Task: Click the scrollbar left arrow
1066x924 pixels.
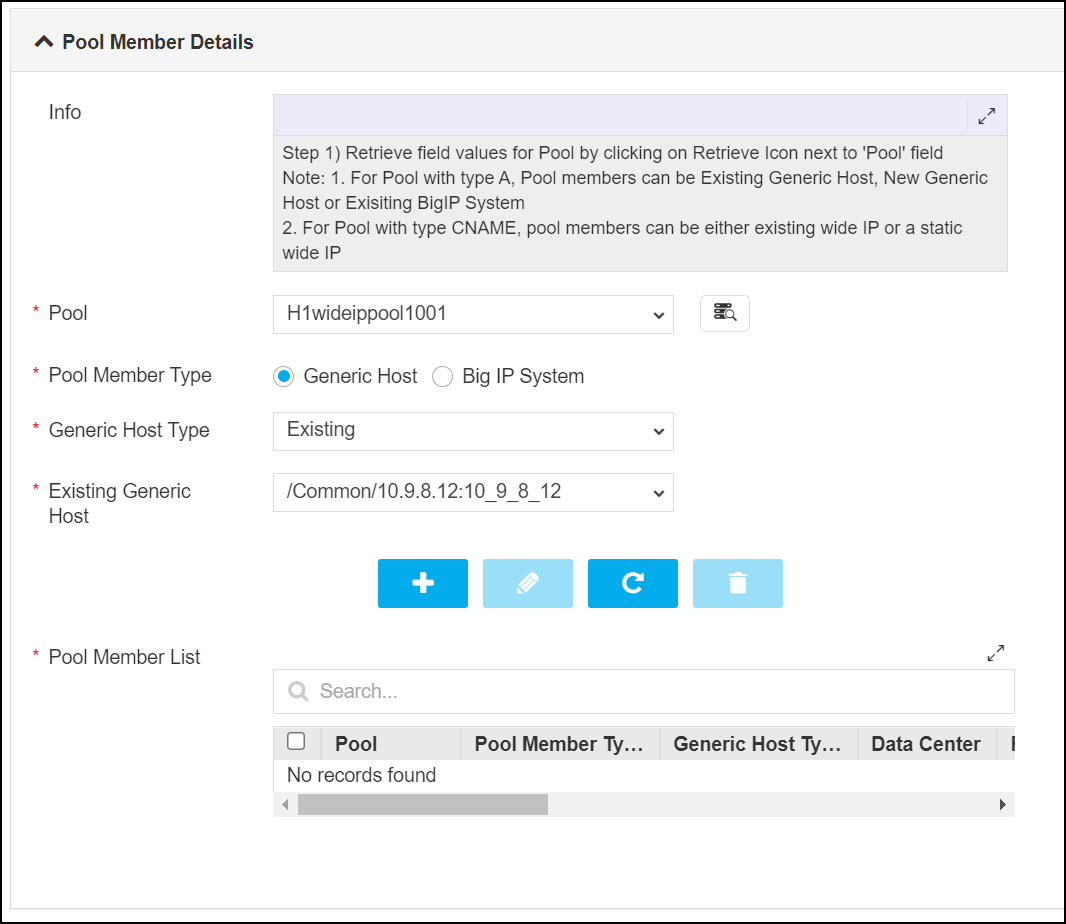Action: pos(286,804)
